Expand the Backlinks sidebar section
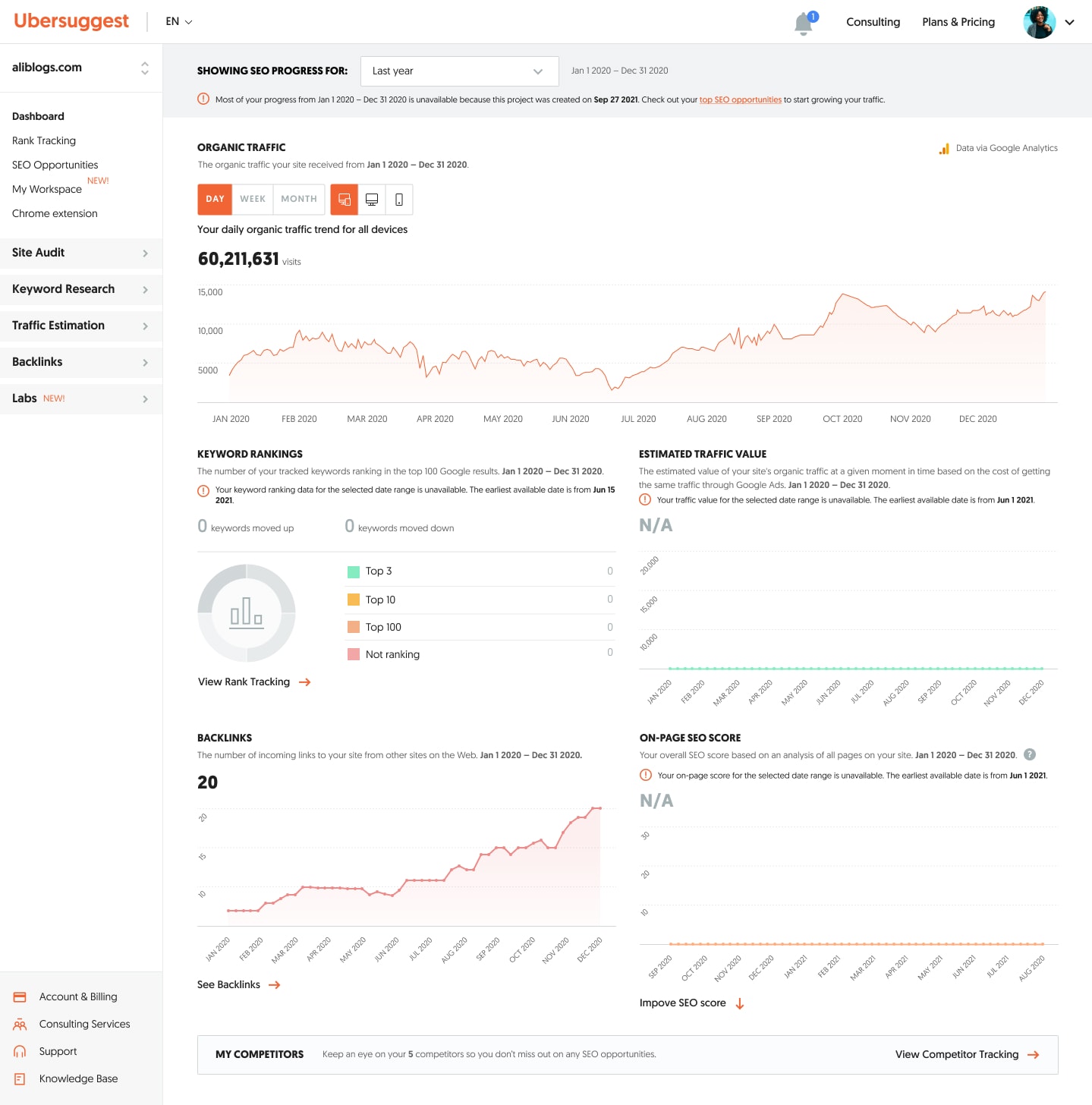1092x1105 pixels. click(81, 362)
